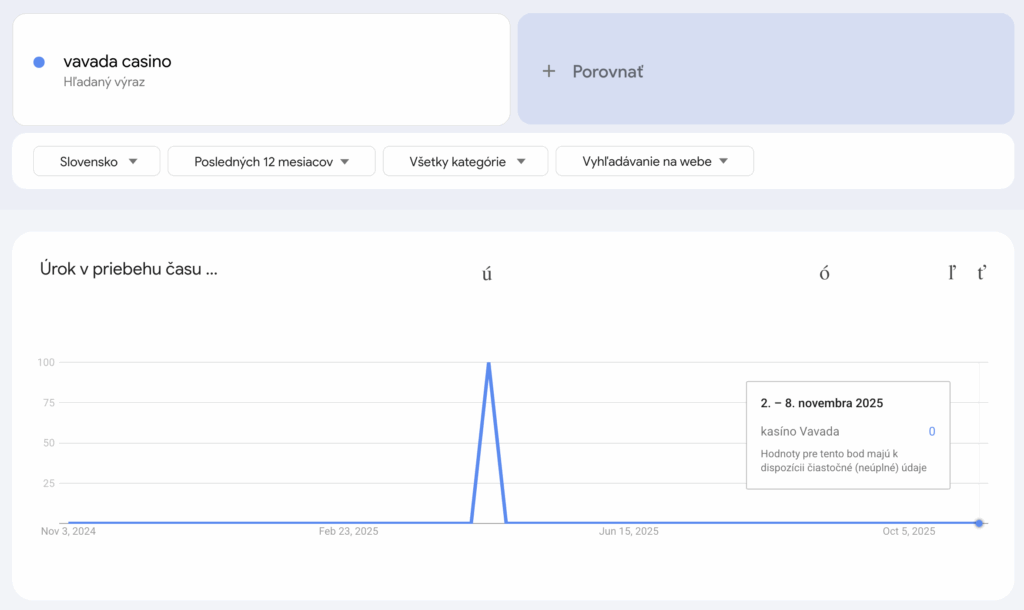The height and width of the screenshot is (610, 1024).
Task: Edit the 'vavada casino' search term
Action: [117, 61]
